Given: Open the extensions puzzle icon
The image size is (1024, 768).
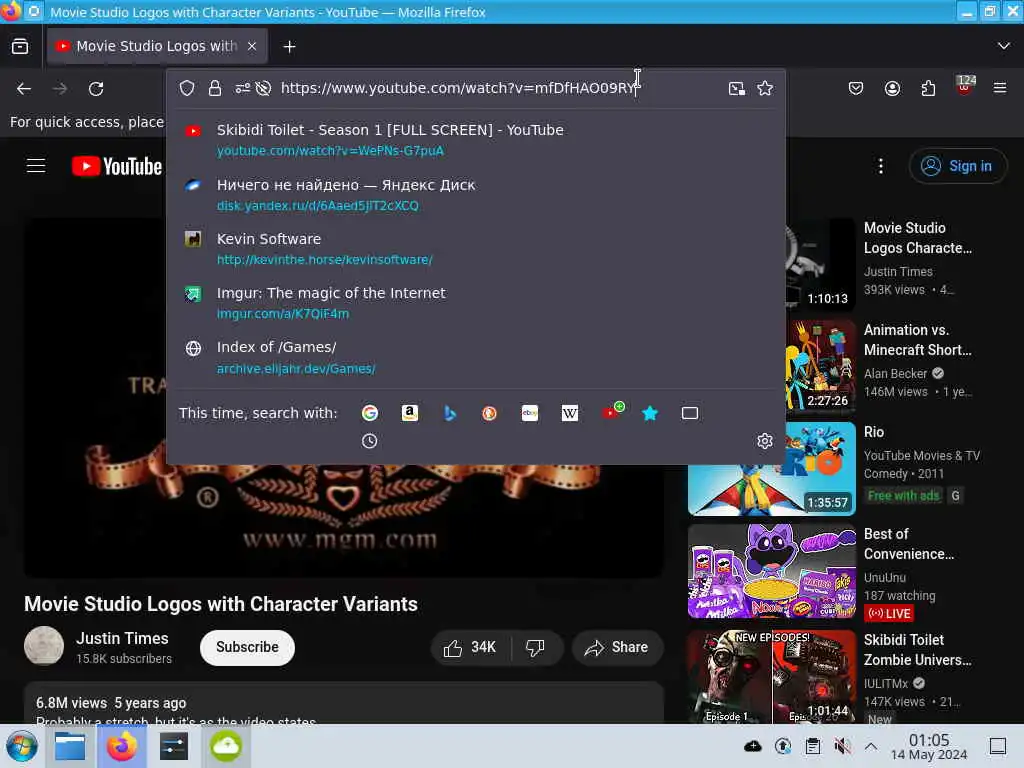Looking at the screenshot, I should (x=928, y=88).
